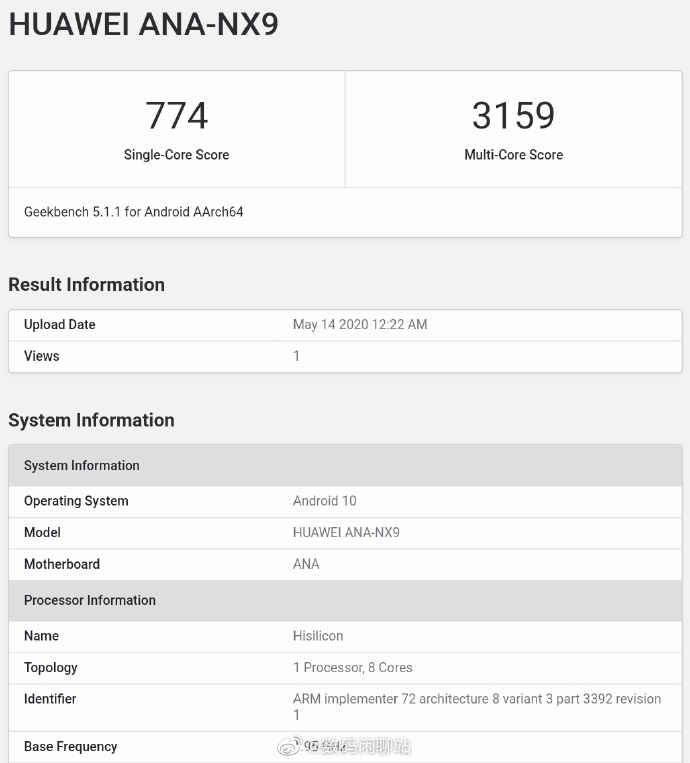This screenshot has width=690, height=763.
Task: Click the May 14 2020 12:22 AM value
Action: (359, 325)
